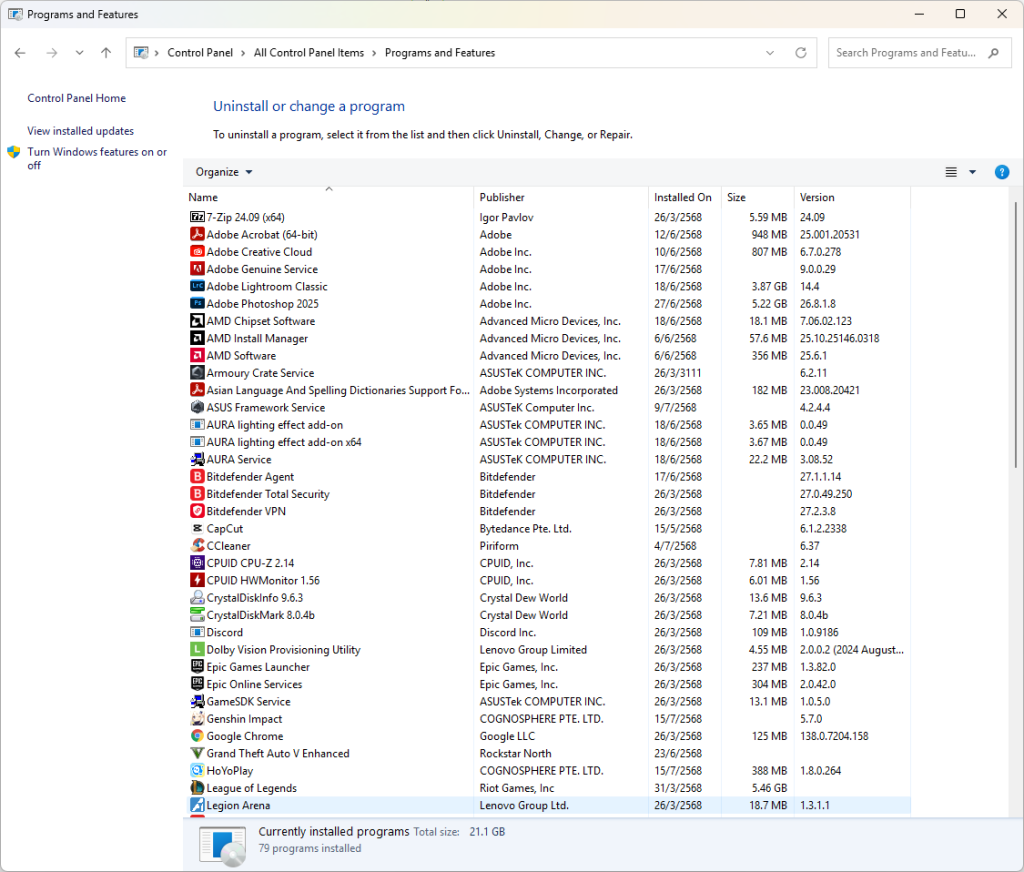Click the CrystalDiskMark icon
Viewport: 1024px width, 872px height.
[x=197, y=615]
